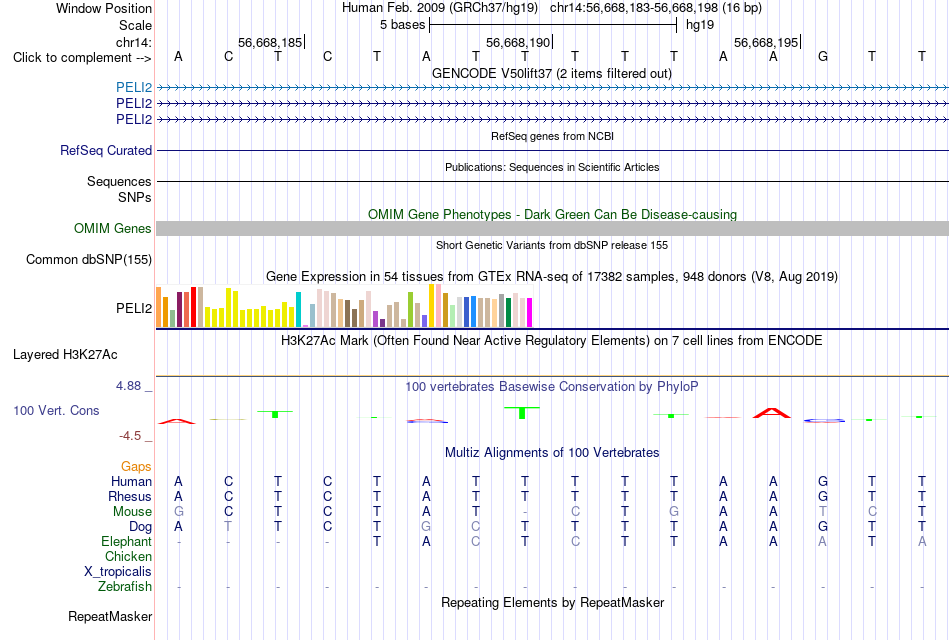Select the Mouse alignment row label
Viewport: 950px width, 640px height.
coord(132,512)
